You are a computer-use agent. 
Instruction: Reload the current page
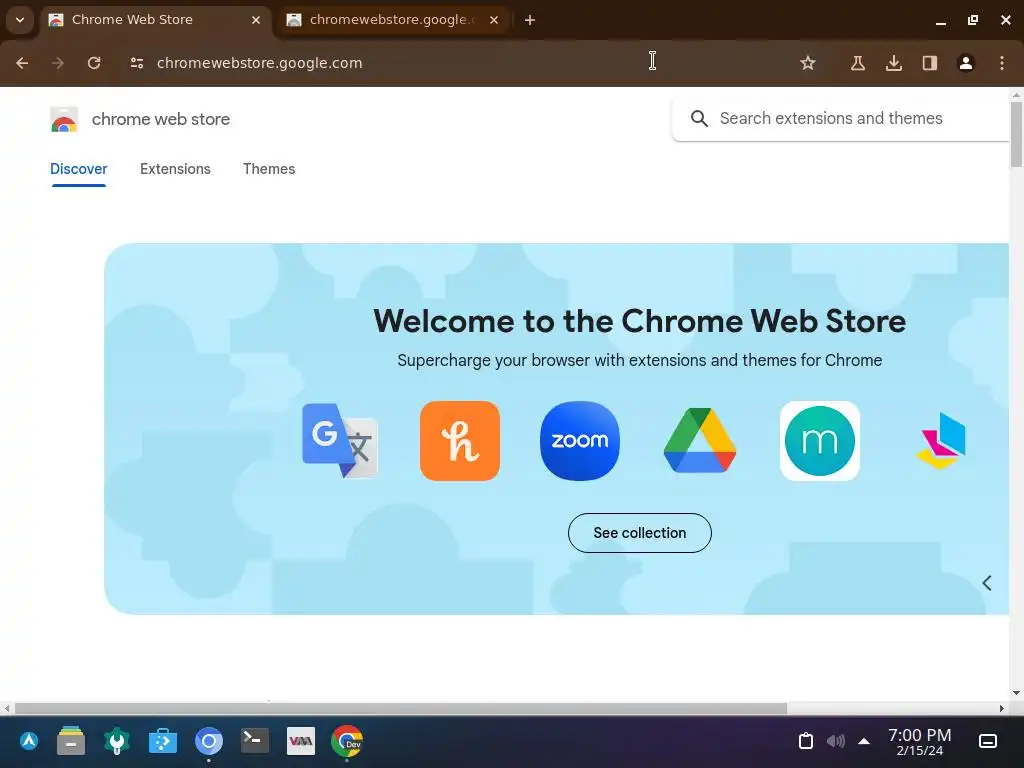point(94,63)
